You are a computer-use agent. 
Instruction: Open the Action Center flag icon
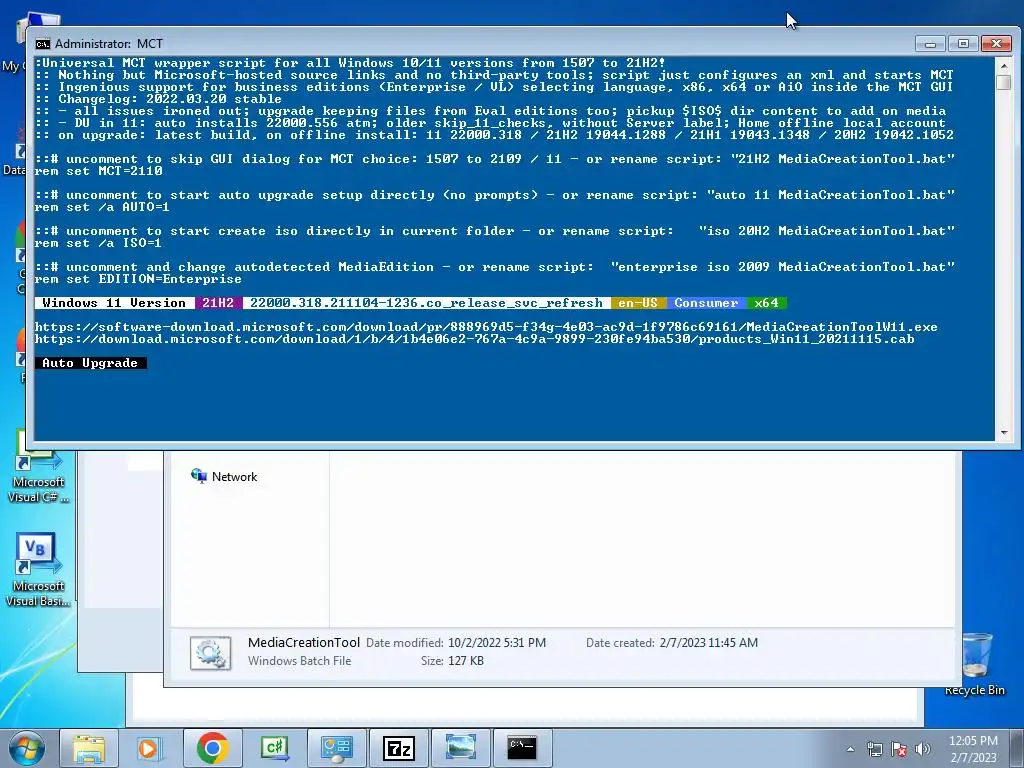click(899, 749)
